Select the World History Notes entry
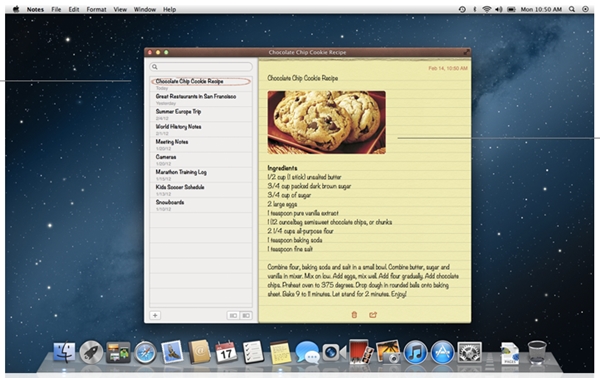The width and height of the screenshot is (600, 378). click(x=201, y=129)
